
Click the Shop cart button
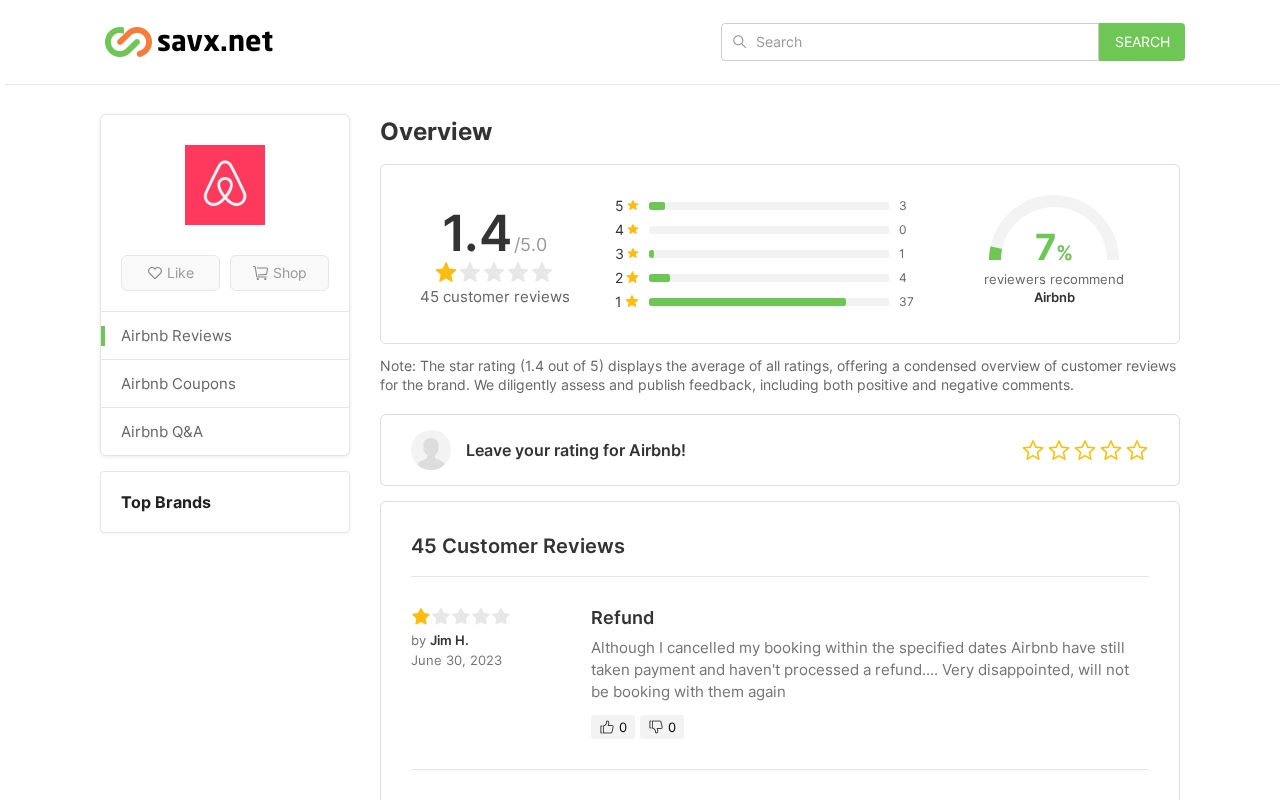click(279, 273)
